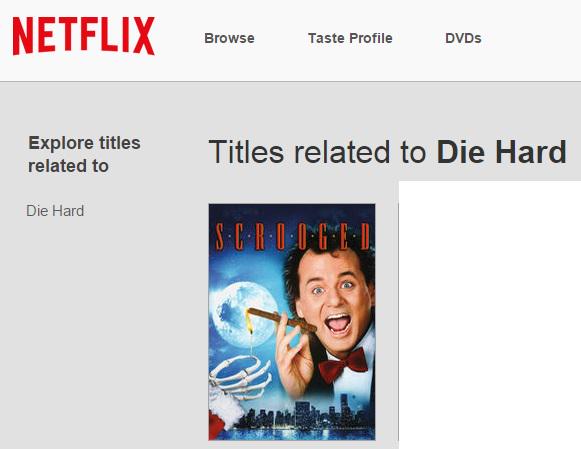This screenshot has width=581, height=449.
Task: Click the 'Titles related to' heading text
Action: [x=318, y=152]
